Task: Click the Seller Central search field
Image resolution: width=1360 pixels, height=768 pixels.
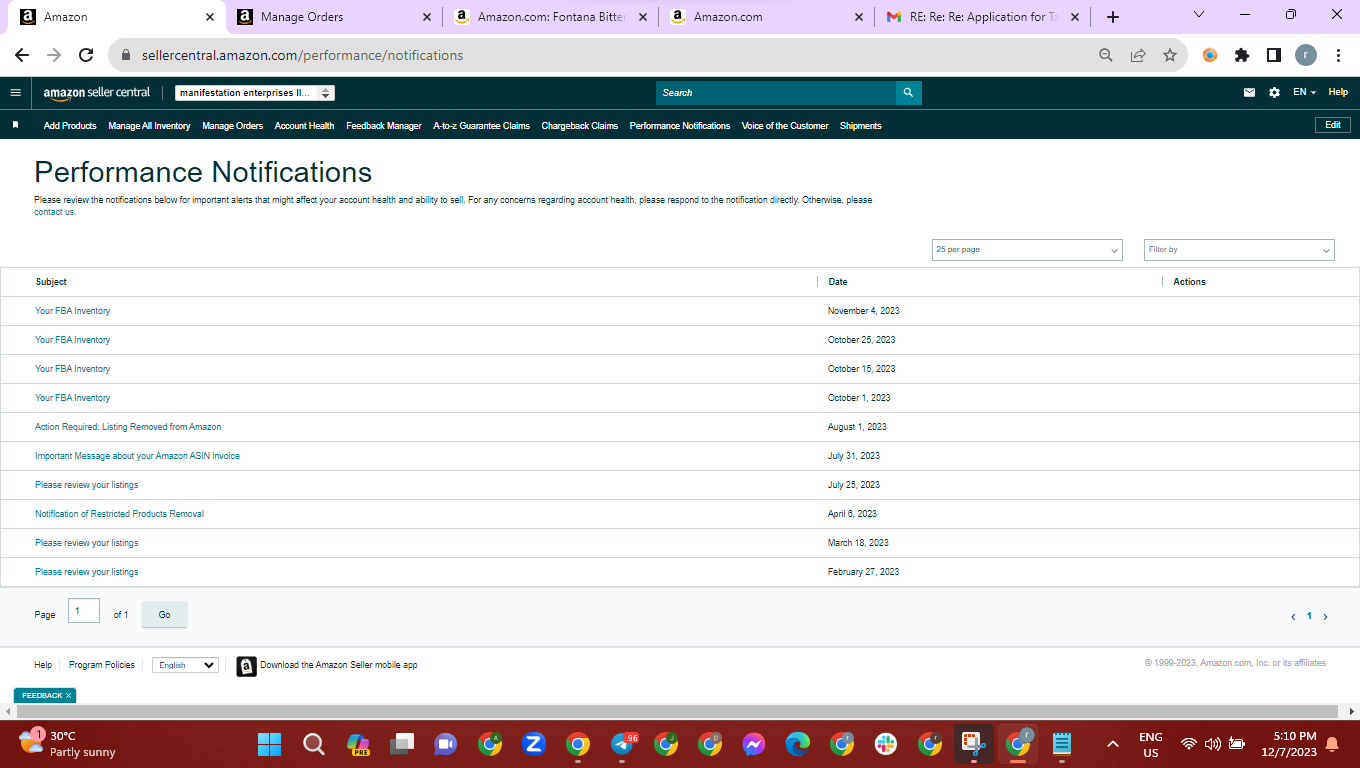Action: coord(776,93)
